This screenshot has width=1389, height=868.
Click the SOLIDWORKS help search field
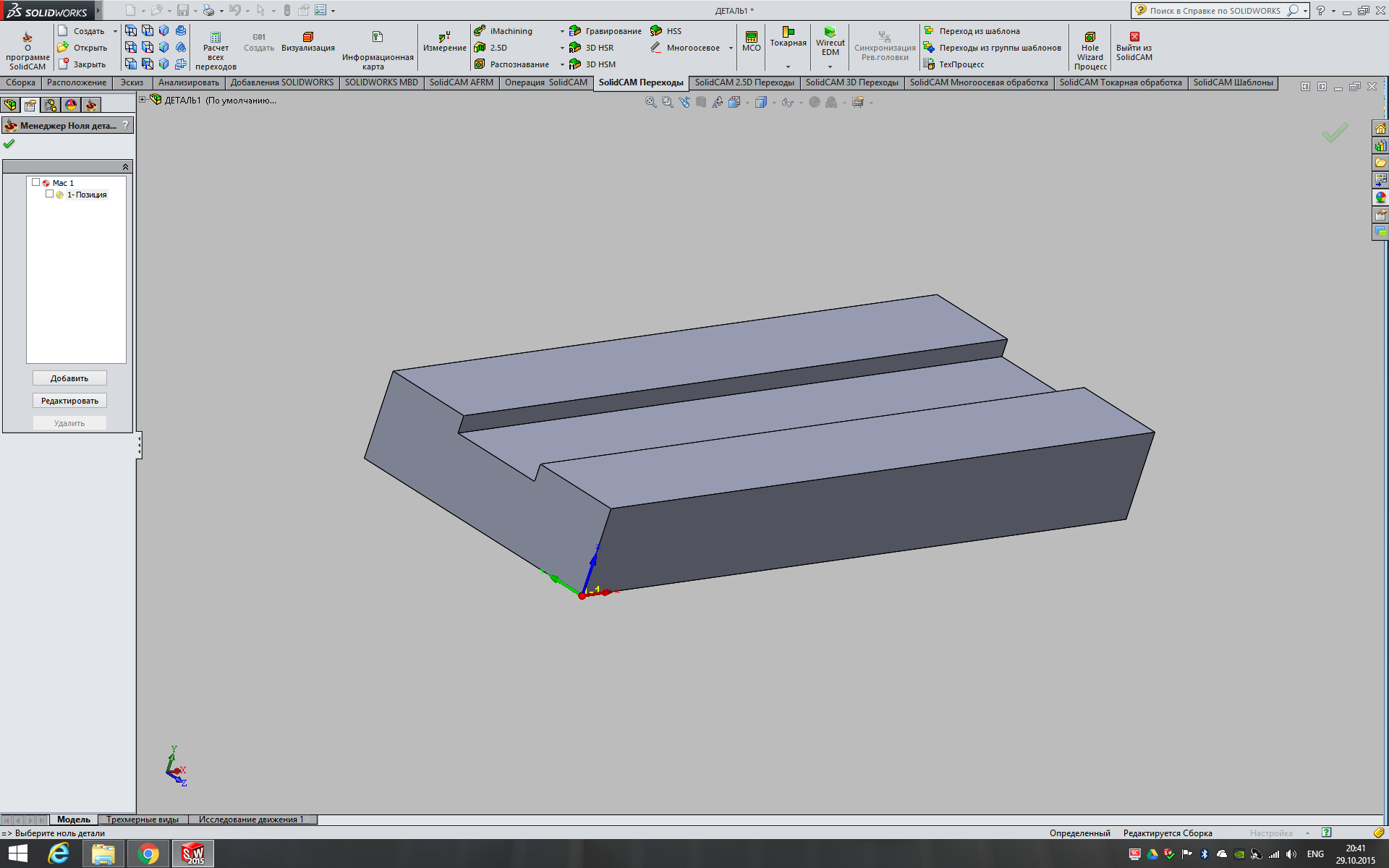click(x=1215, y=11)
